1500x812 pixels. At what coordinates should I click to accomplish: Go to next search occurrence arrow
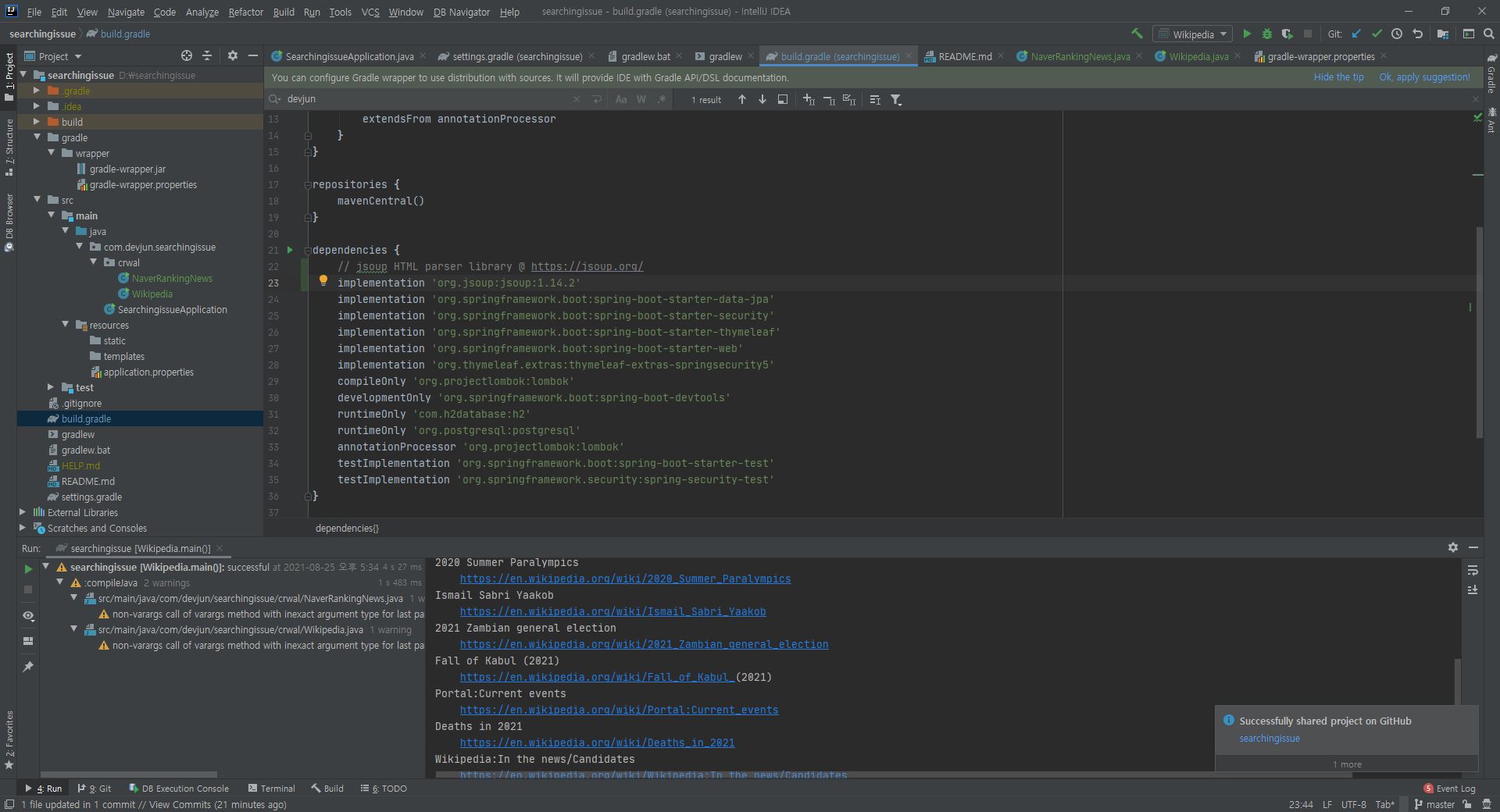click(x=762, y=99)
